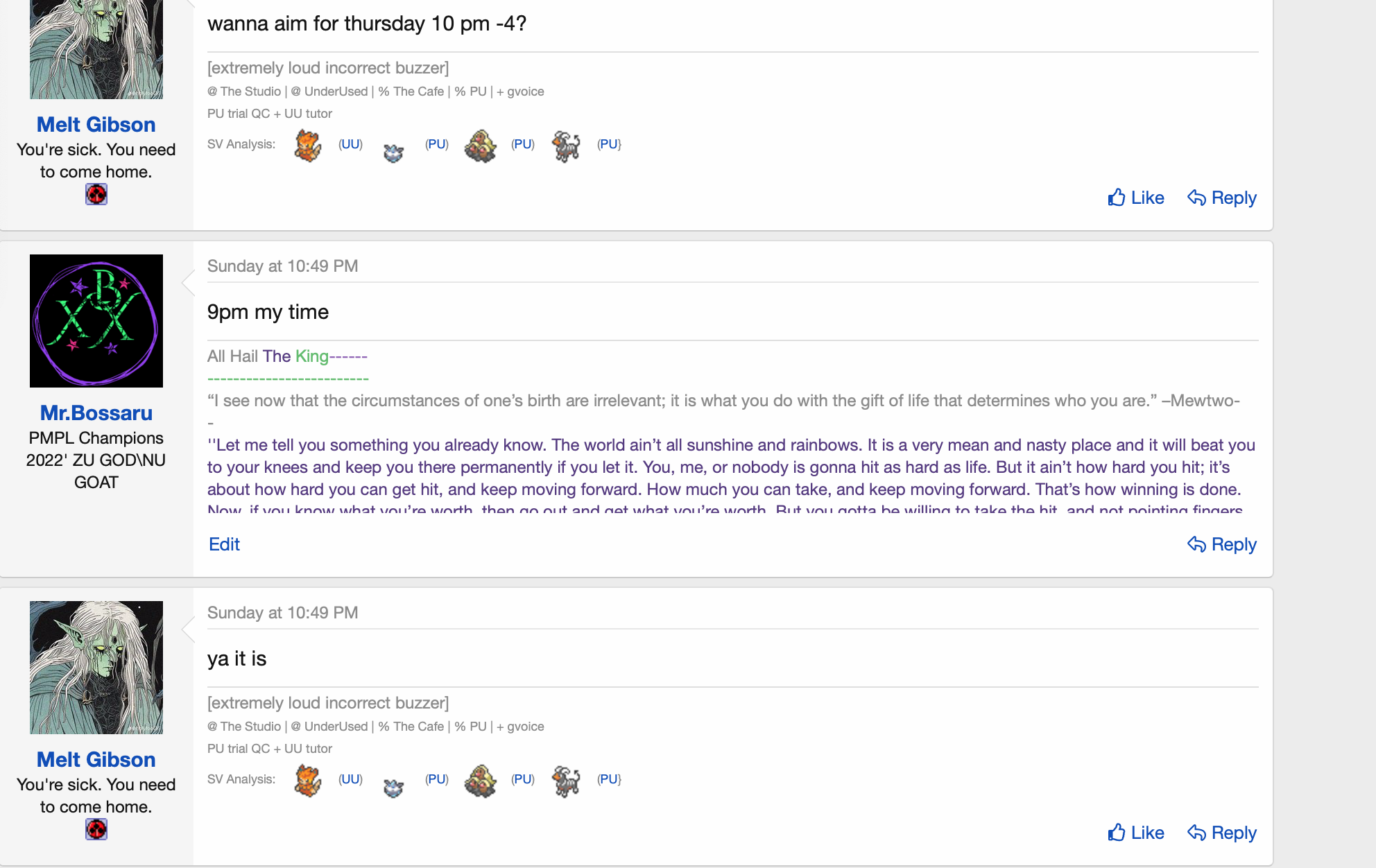Click the orange Pokémon sprite in top signature

pos(307,146)
